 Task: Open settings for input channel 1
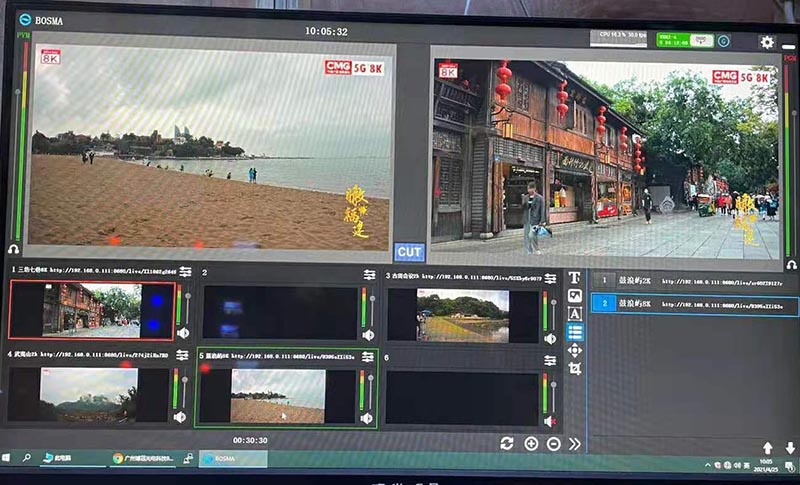[x=185, y=272]
